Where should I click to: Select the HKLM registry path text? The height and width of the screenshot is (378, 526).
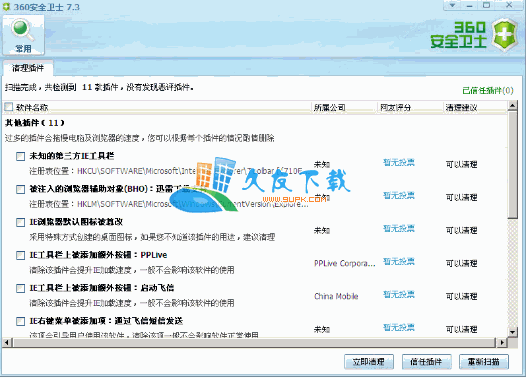pos(193,204)
